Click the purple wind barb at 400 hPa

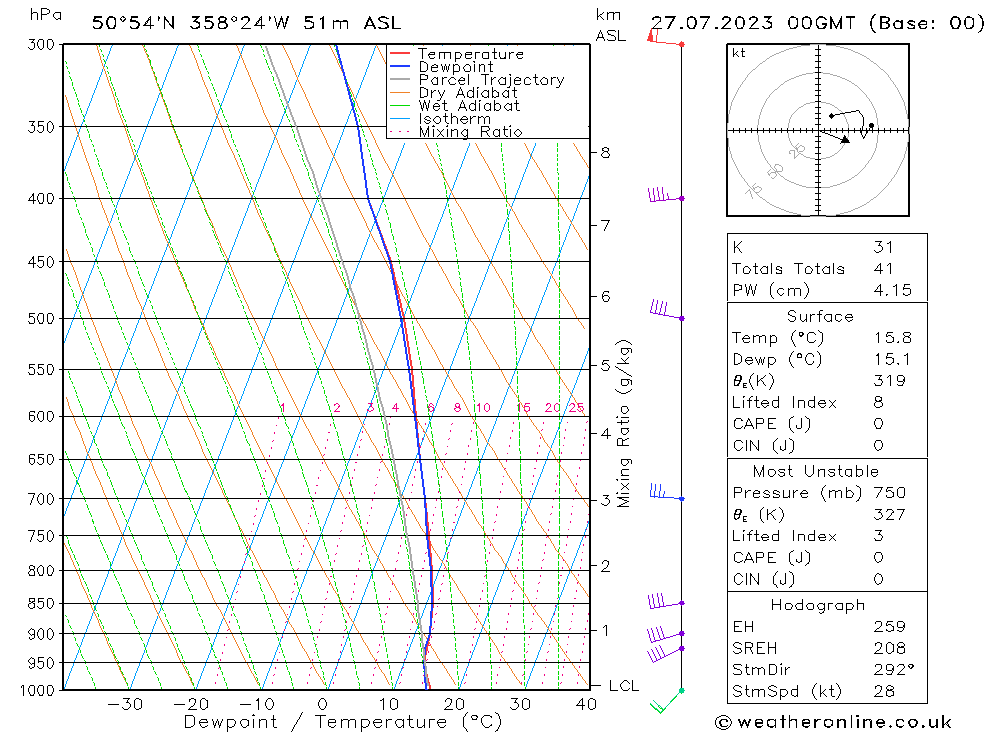point(666,195)
